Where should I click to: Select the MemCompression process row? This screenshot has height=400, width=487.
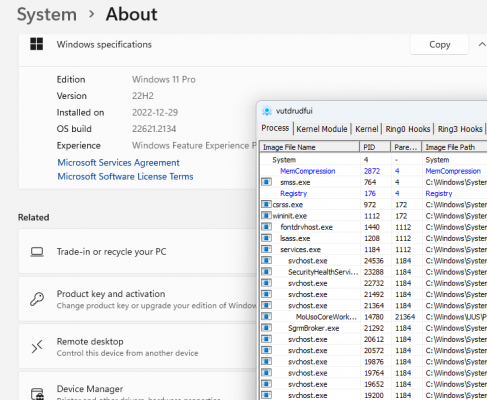coord(373,171)
